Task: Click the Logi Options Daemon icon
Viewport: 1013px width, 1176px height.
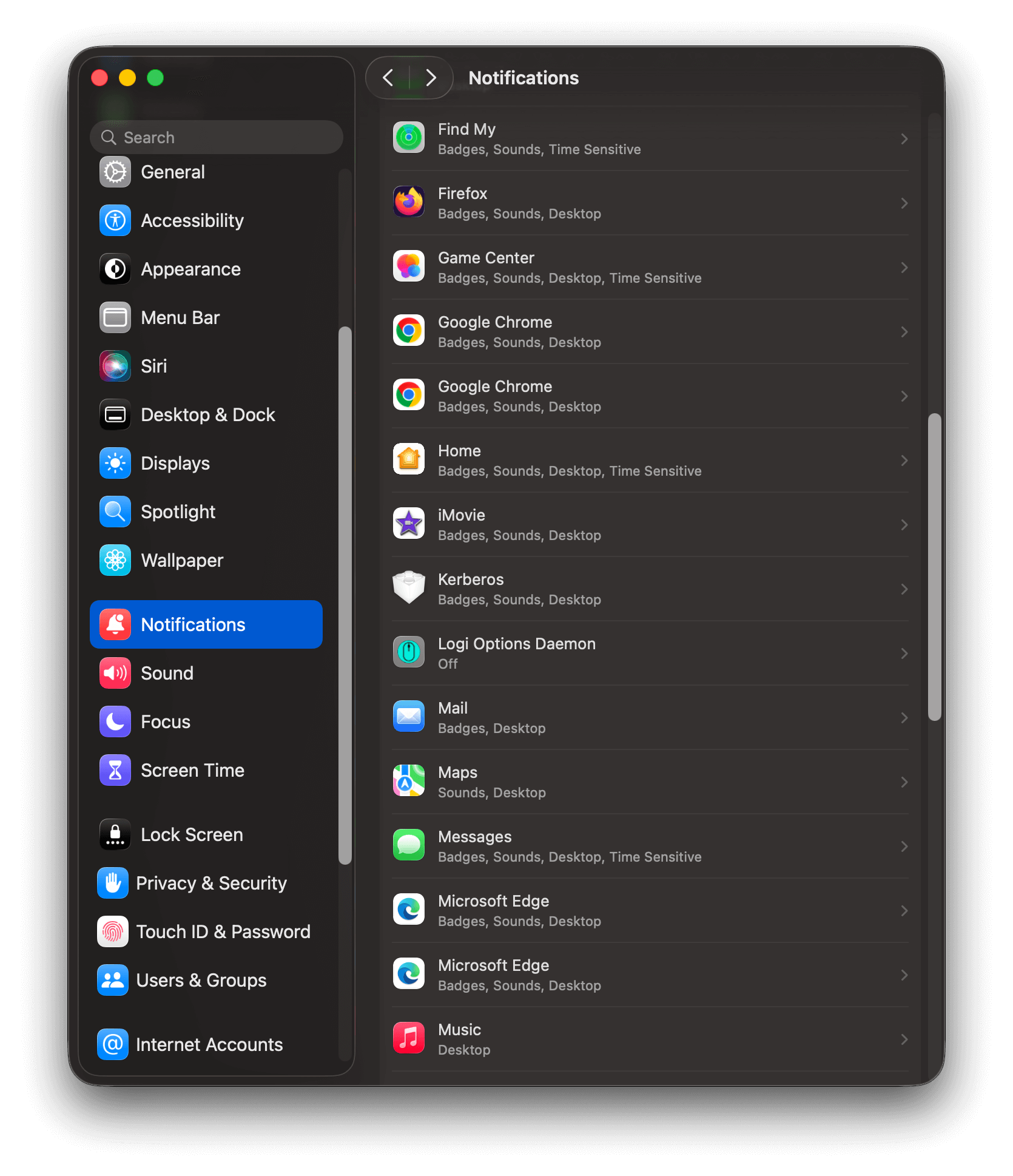Action: (x=409, y=653)
